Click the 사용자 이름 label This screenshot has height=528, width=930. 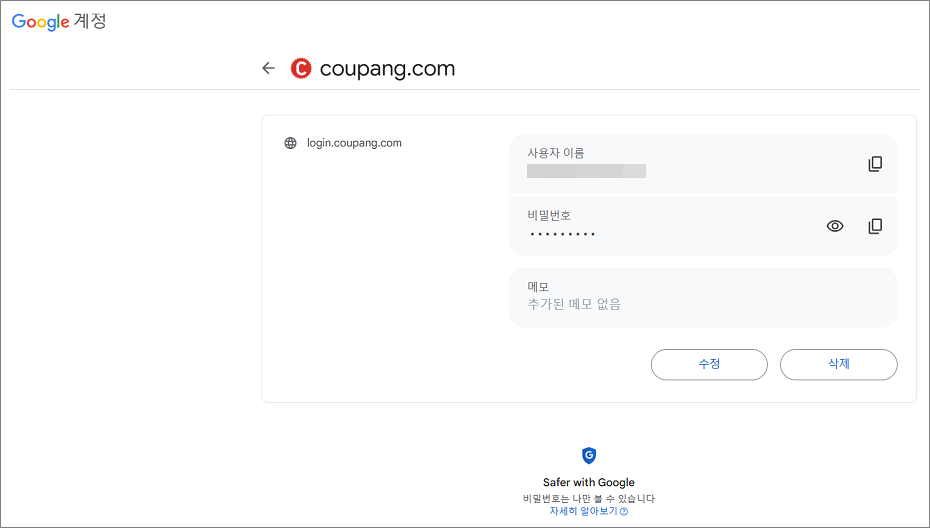point(556,153)
